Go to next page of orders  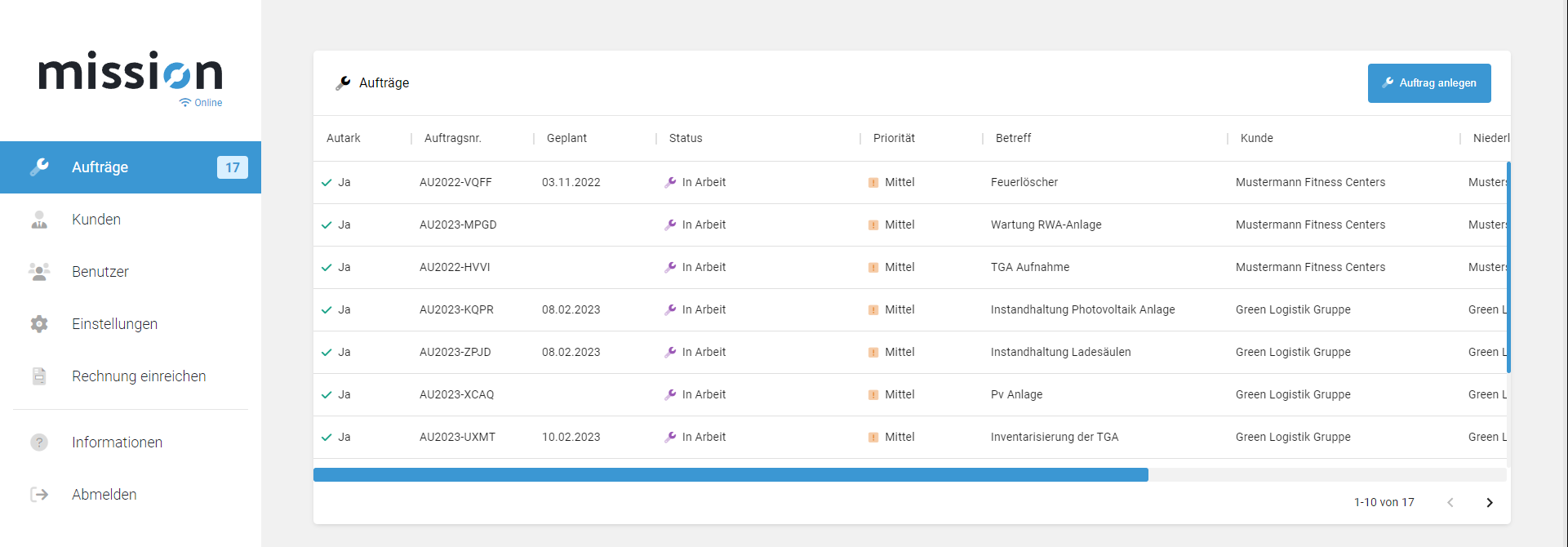pyautogui.click(x=1490, y=503)
